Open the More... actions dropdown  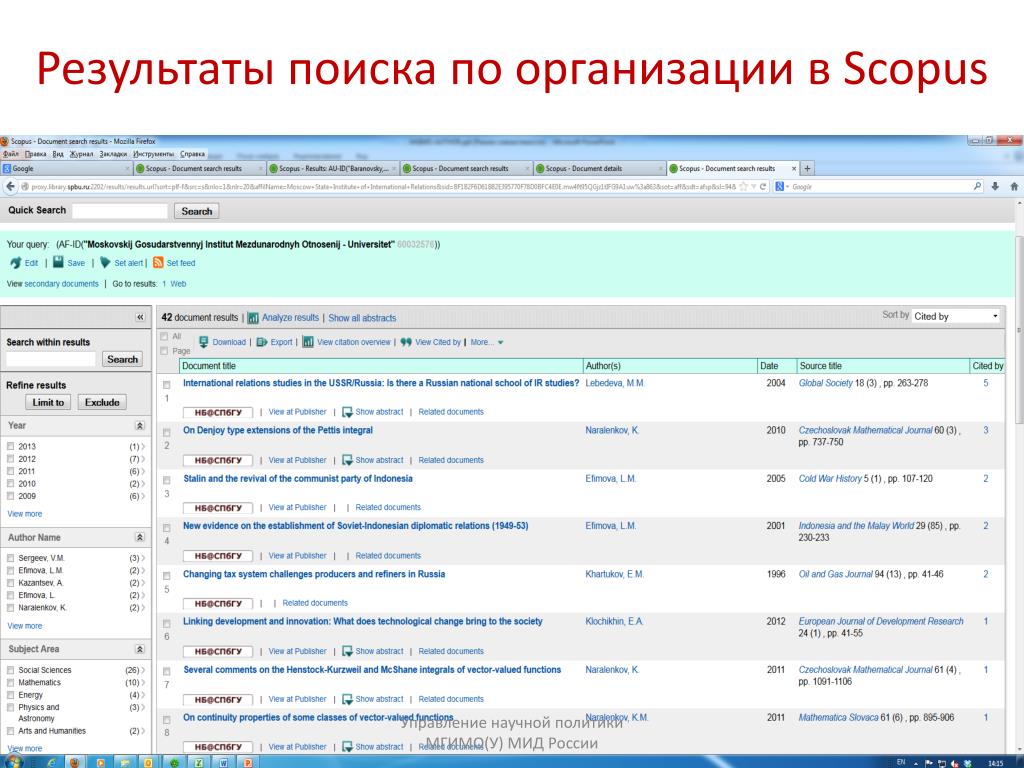click(487, 342)
